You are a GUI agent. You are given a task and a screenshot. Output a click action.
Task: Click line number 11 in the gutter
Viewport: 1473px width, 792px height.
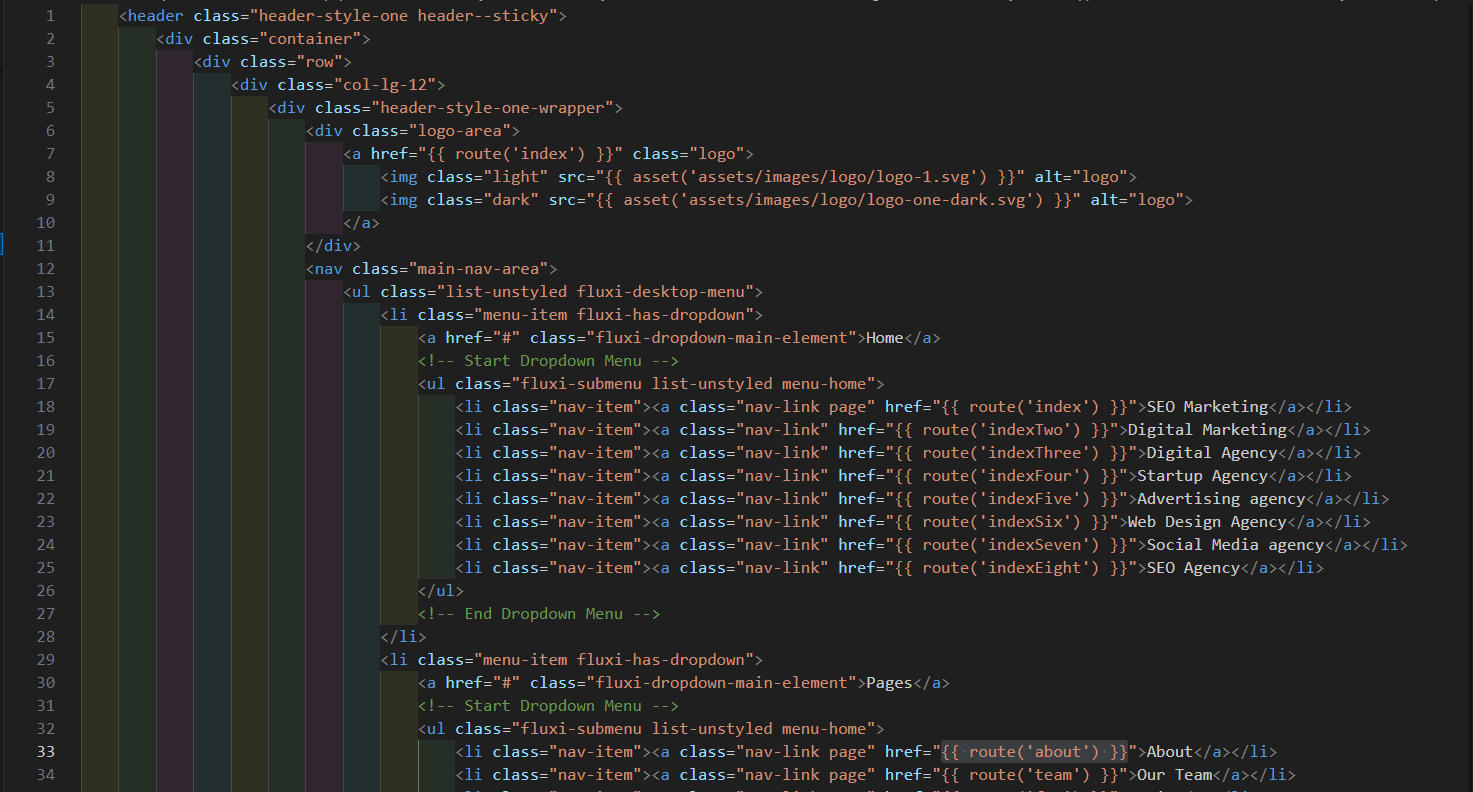46,246
